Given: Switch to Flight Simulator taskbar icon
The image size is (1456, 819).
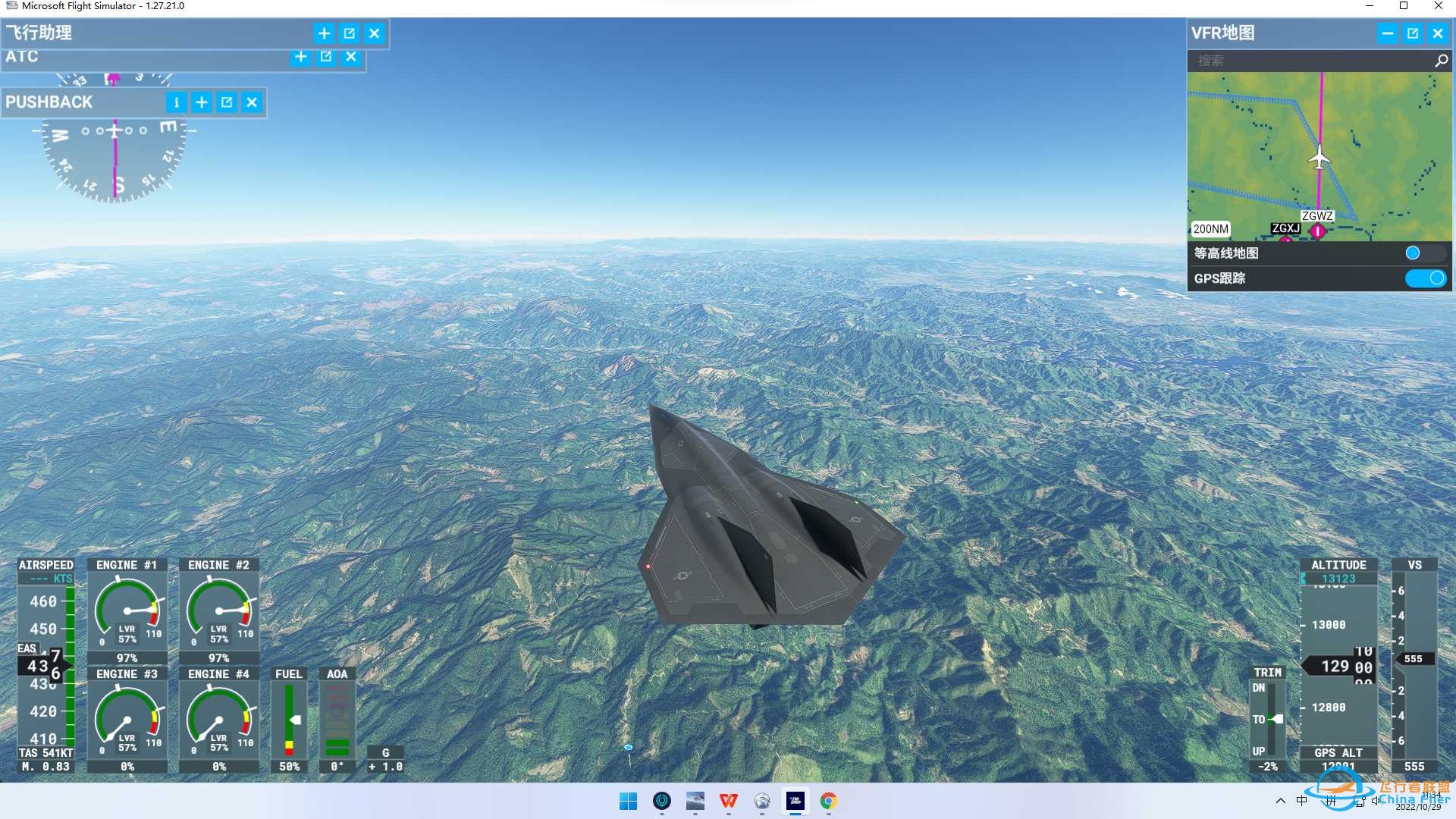Looking at the screenshot, I should click(795, 801).
